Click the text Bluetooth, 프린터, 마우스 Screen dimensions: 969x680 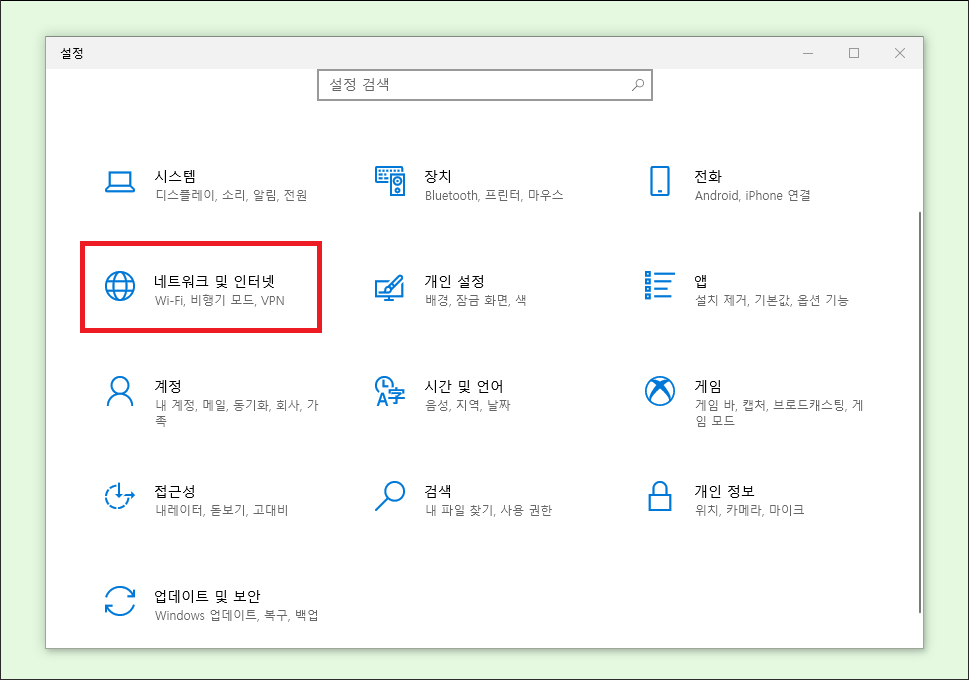tap(494, 195)
